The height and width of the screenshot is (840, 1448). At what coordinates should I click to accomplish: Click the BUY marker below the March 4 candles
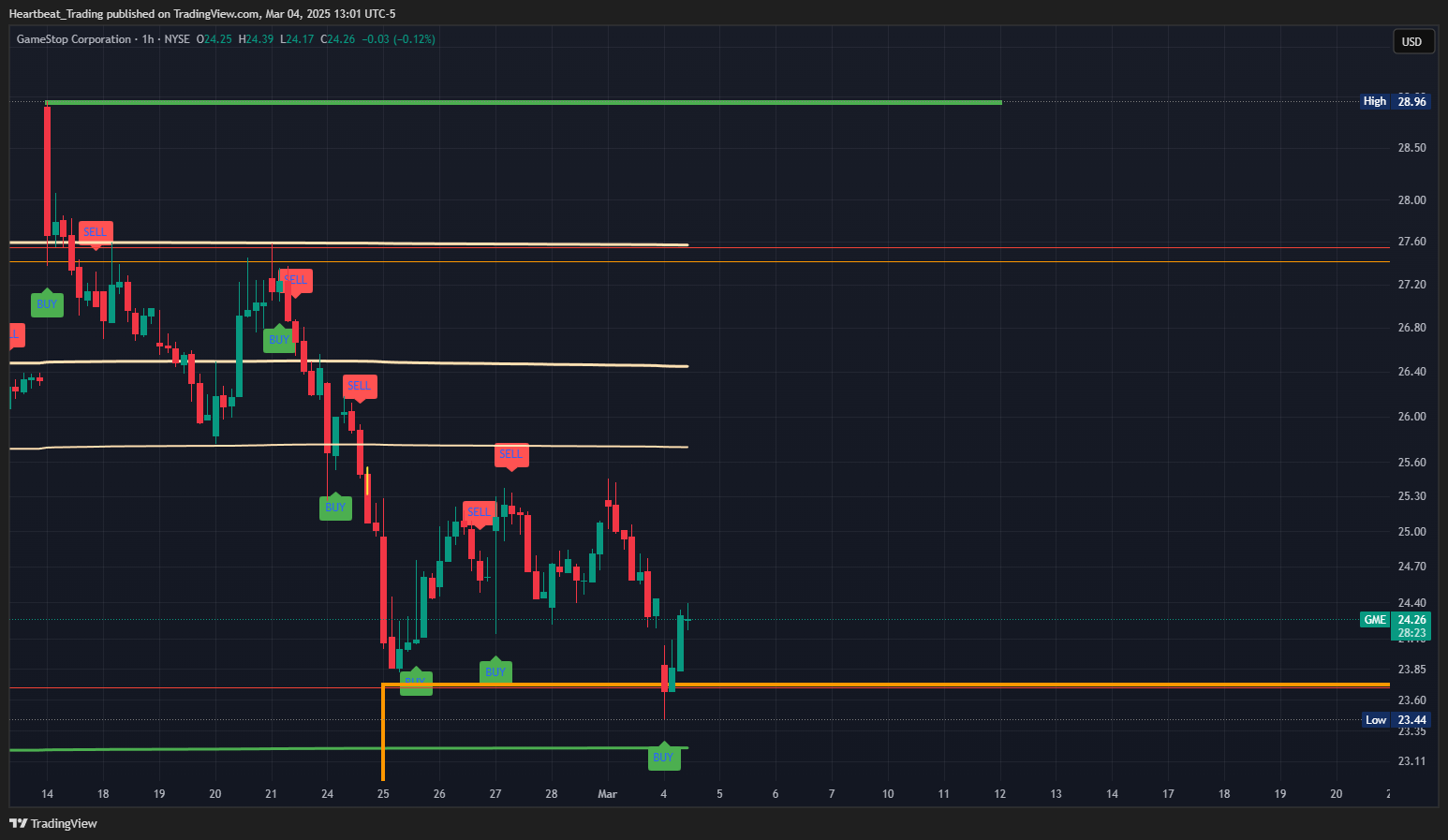[663, 757]
